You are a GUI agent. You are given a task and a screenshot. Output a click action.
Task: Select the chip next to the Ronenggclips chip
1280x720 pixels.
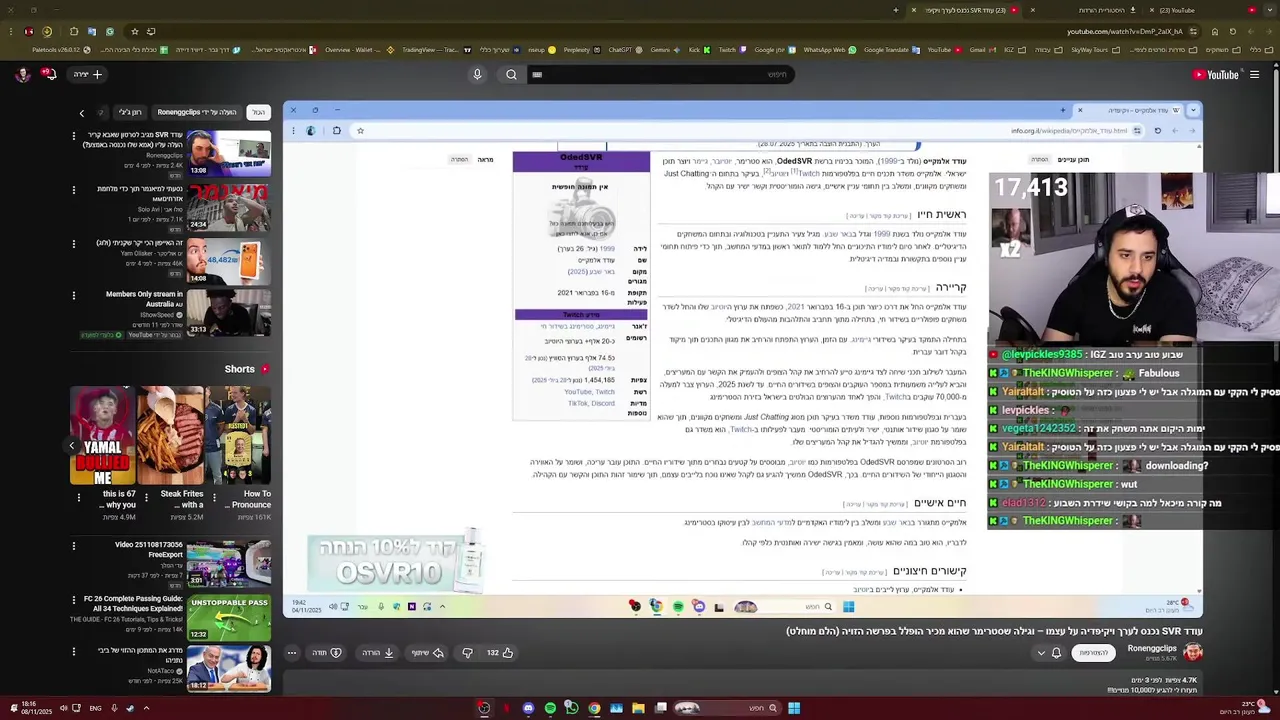(x=130, y=112)
